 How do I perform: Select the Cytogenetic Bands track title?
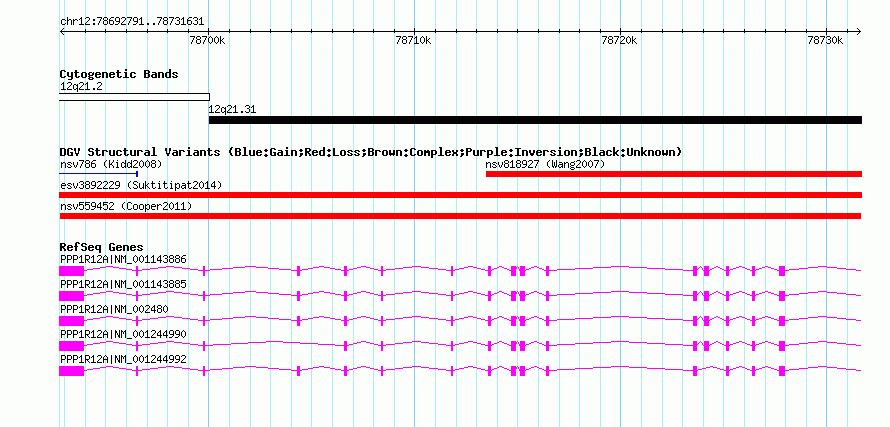coord(119,74)
